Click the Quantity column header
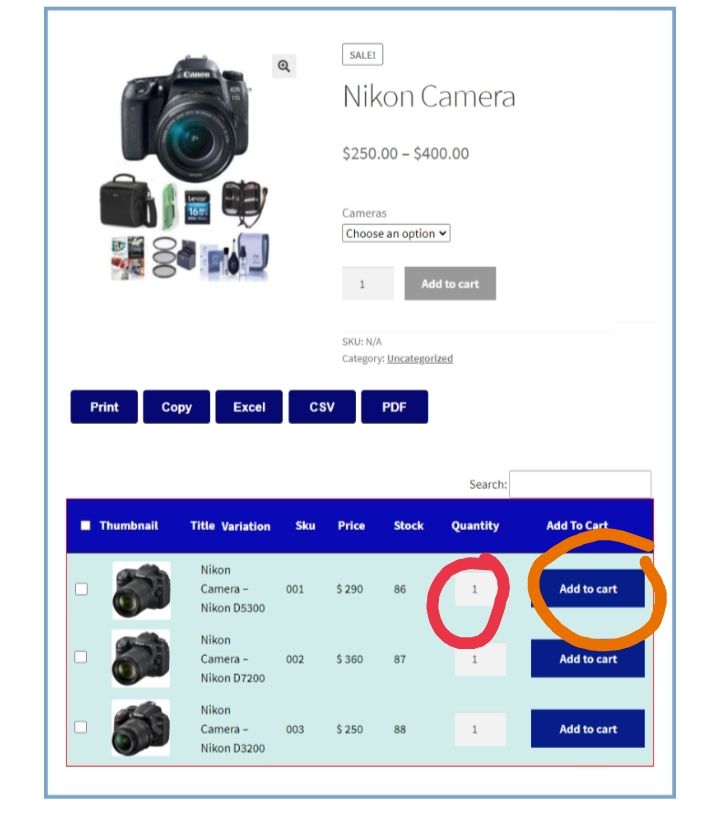 tap(475, 526)
